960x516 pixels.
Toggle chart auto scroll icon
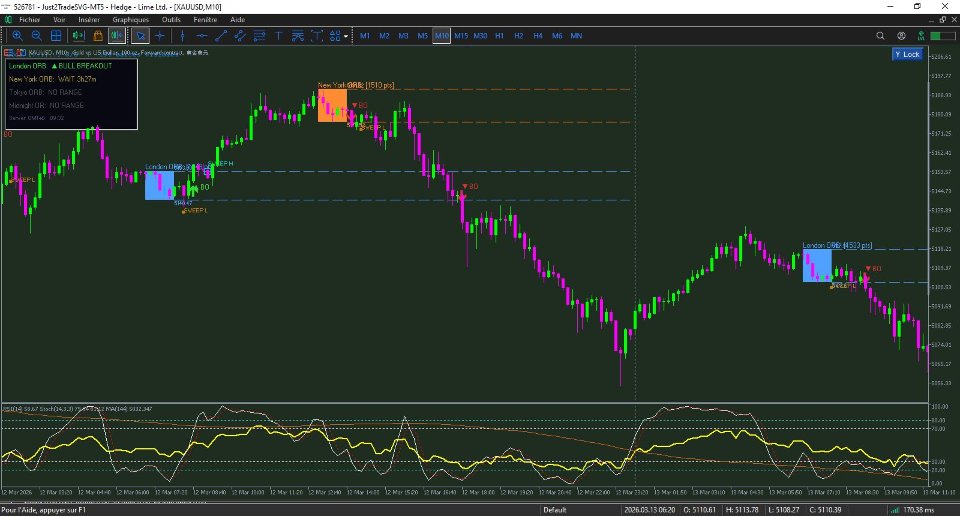point(78,36)
